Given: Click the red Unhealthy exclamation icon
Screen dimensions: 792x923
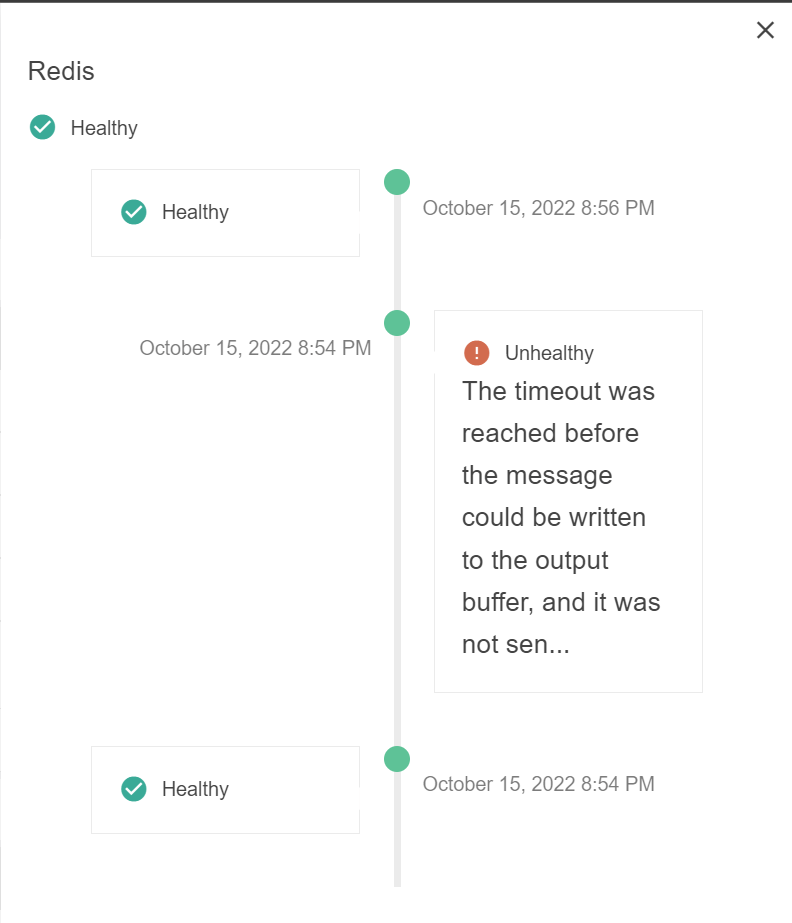Looking at the screenshot, I should coord(477,353).
